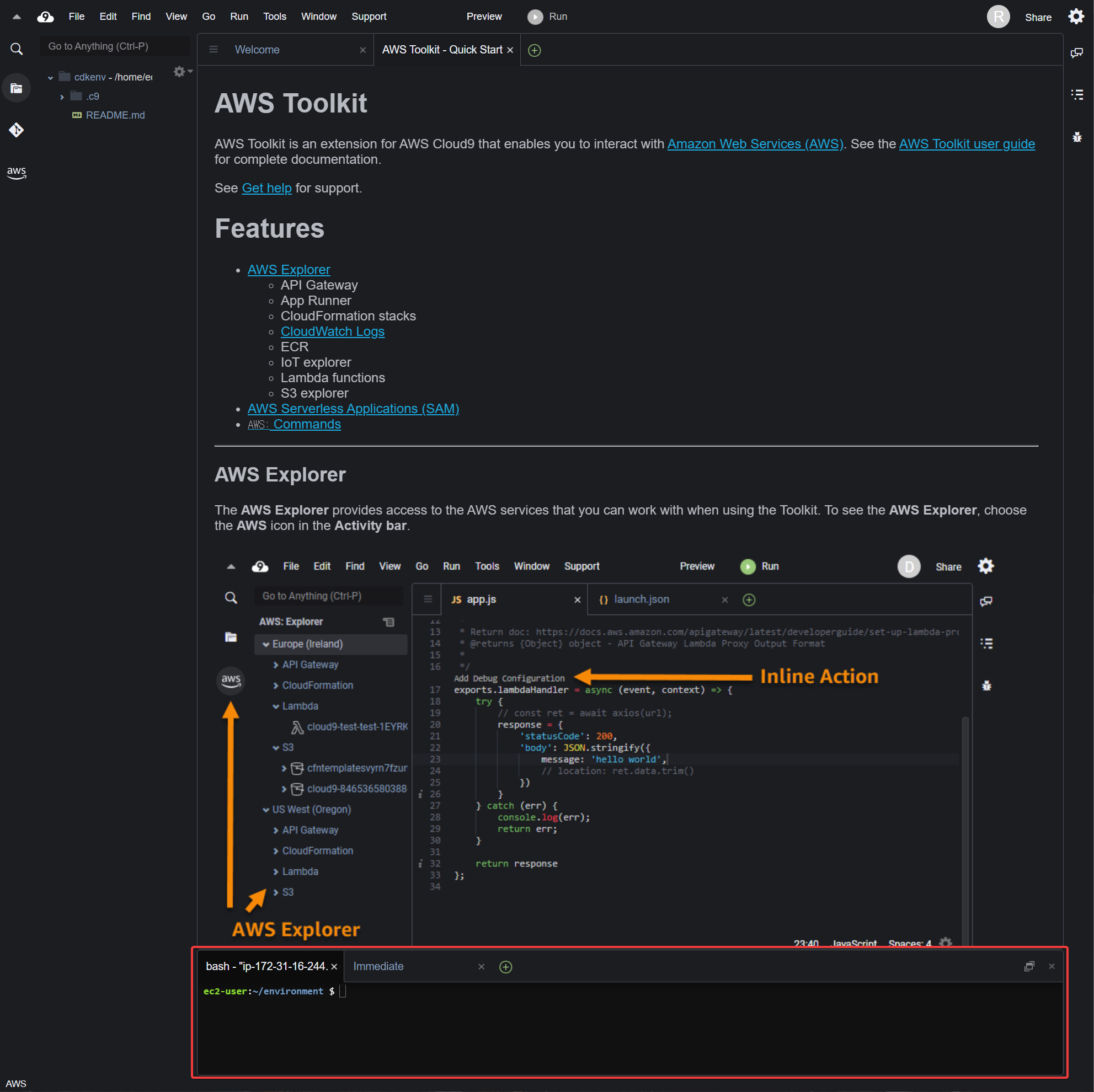This screenshot has width=1094, height=1092.
Task: Open AWS Serverless Applications (SAM) link
Action: 353,408
